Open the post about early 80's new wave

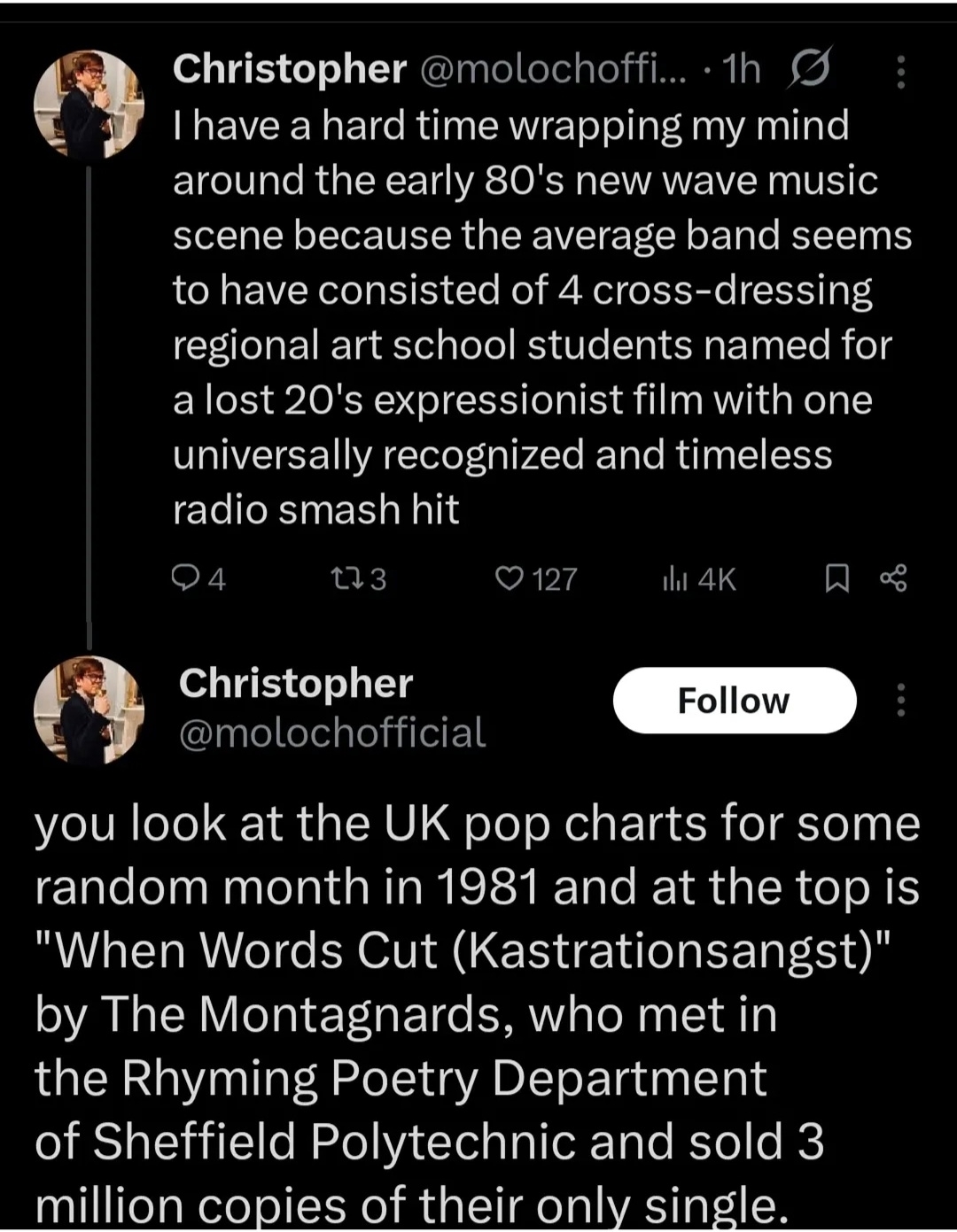pos(532,317)
